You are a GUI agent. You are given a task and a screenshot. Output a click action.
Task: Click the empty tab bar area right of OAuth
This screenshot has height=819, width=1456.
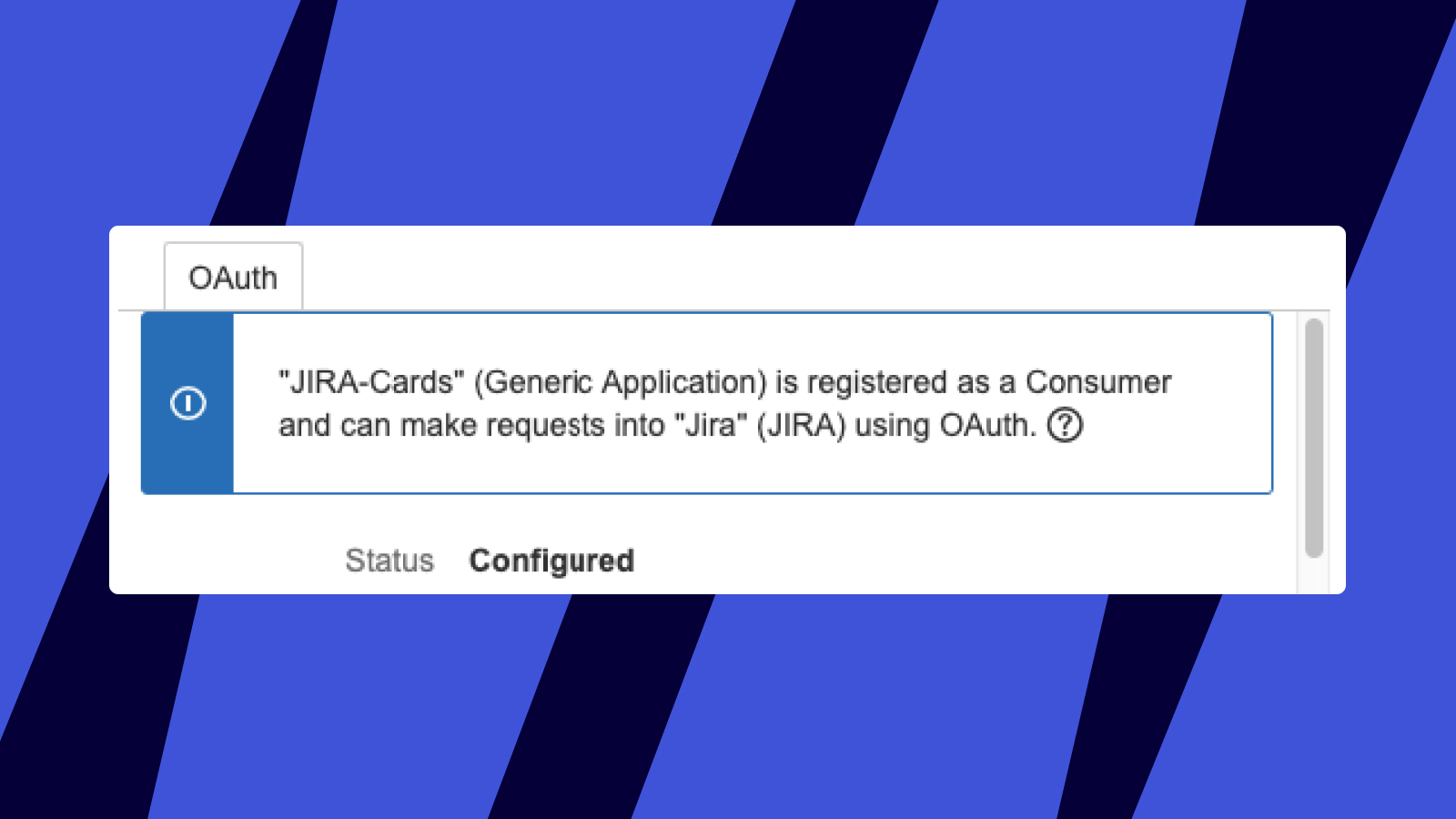[x=728, y=273]
